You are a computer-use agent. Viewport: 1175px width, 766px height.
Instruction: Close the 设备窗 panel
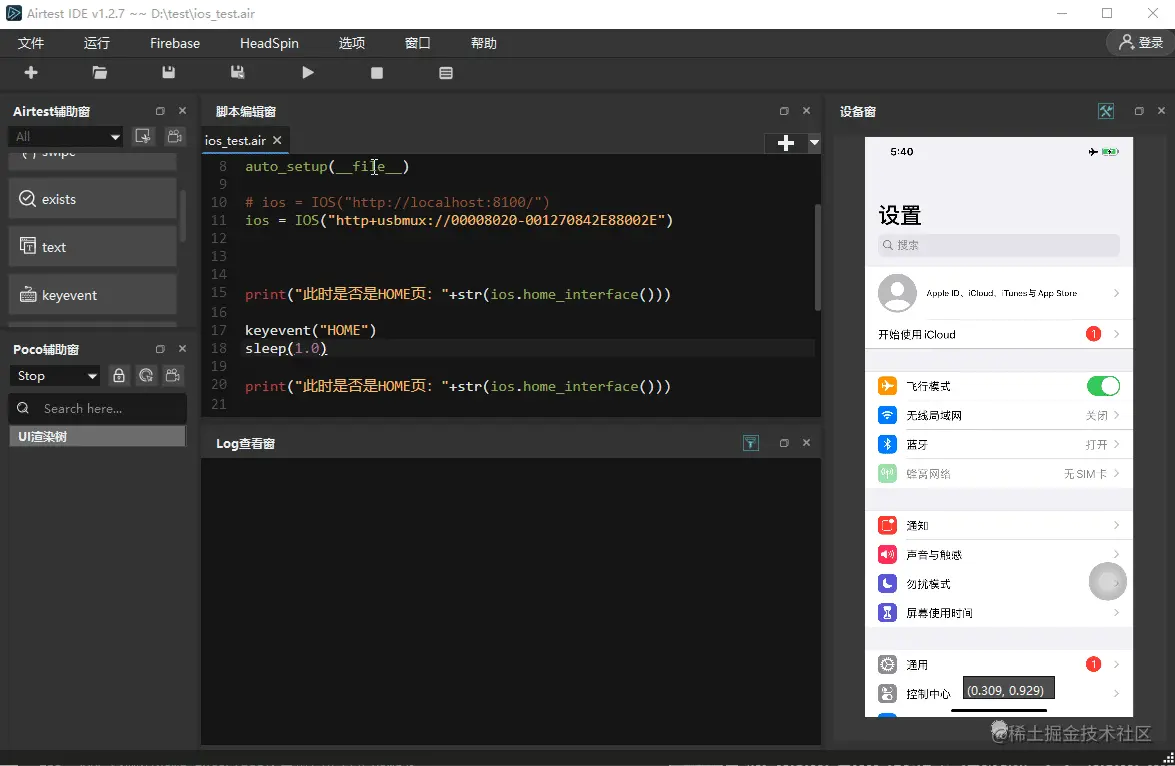point(1162,111)
